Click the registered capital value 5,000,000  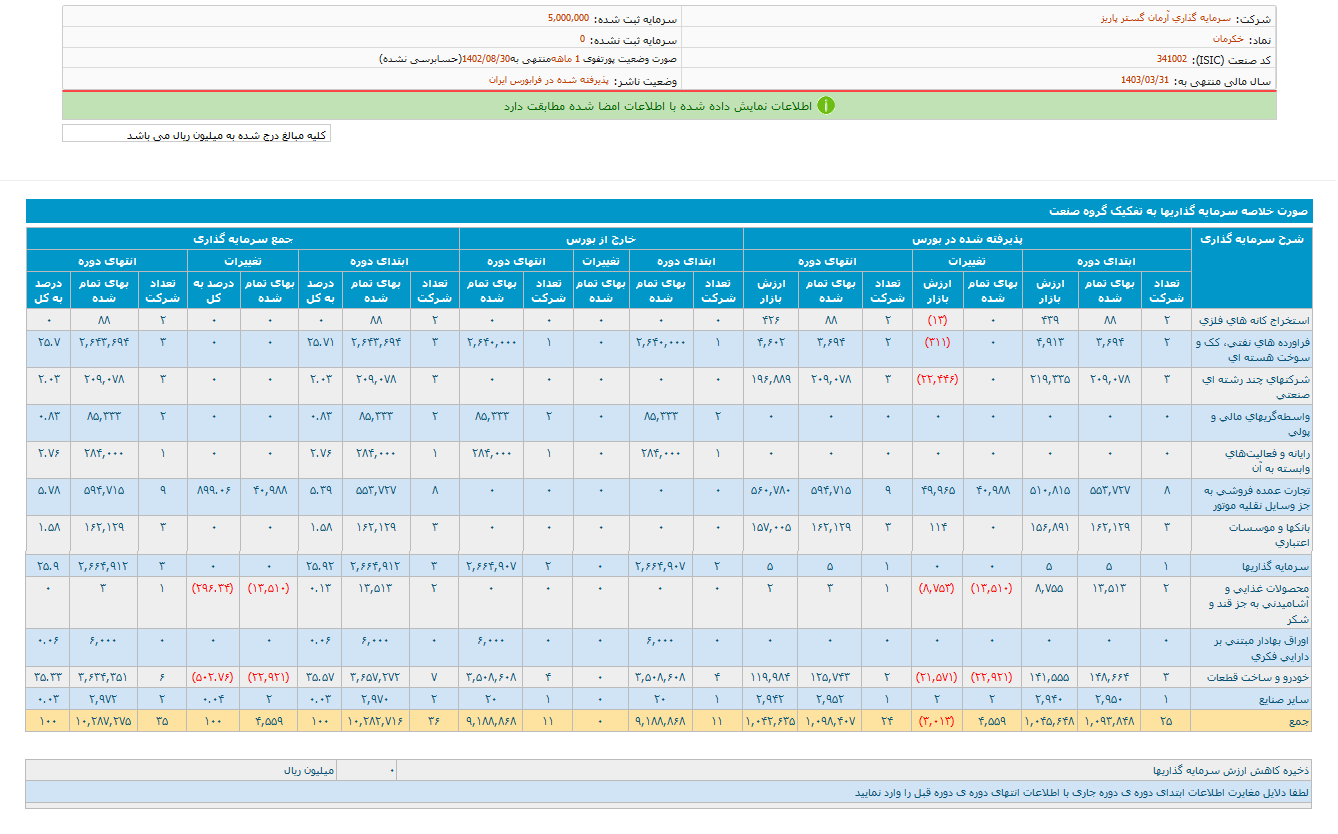[568, 18]
